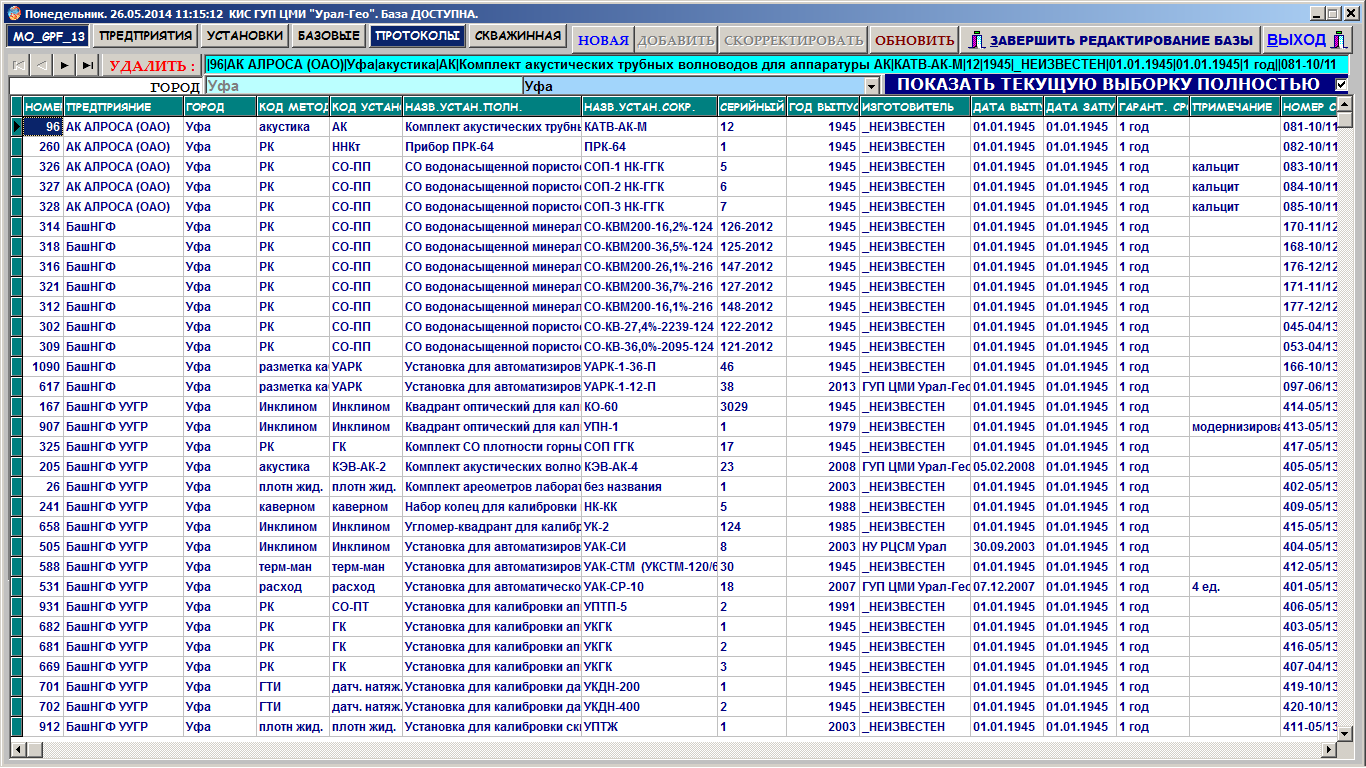
Task: Select the КО-60 cell
Action: (649, 407)
